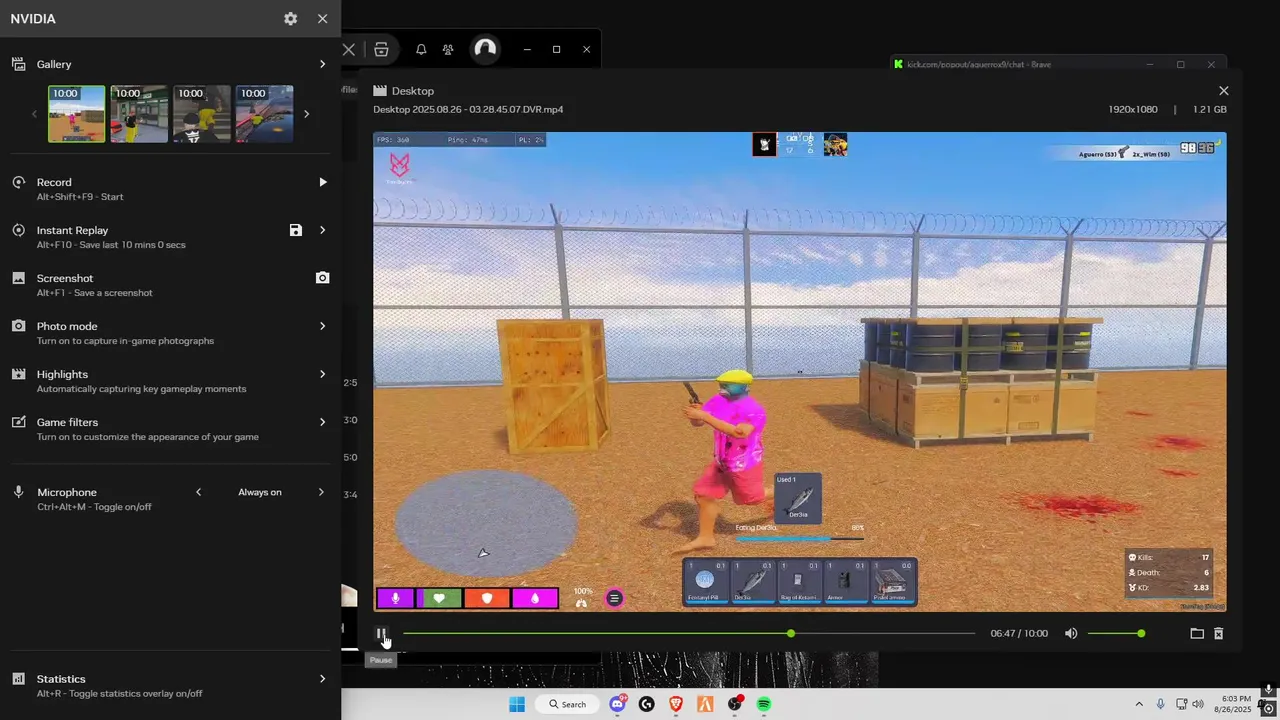The image size is (1280, 720).
Task: Open friends icon in background window
Action: click(x=448, y=49)
